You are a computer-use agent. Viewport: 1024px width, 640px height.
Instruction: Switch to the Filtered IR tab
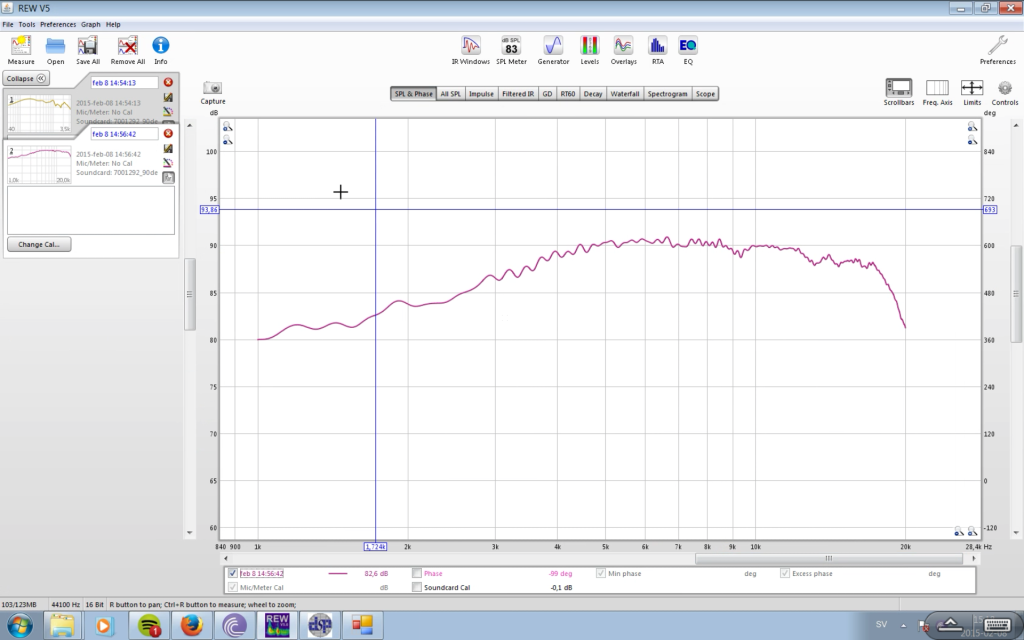click(518, 93)
